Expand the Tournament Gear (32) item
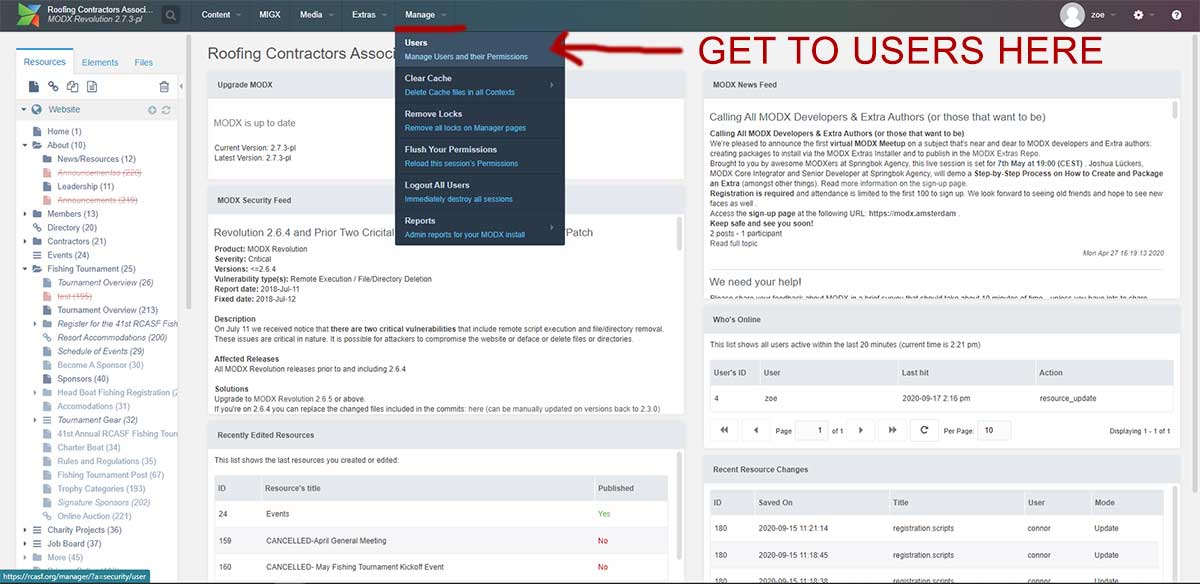 pos(34,420)
